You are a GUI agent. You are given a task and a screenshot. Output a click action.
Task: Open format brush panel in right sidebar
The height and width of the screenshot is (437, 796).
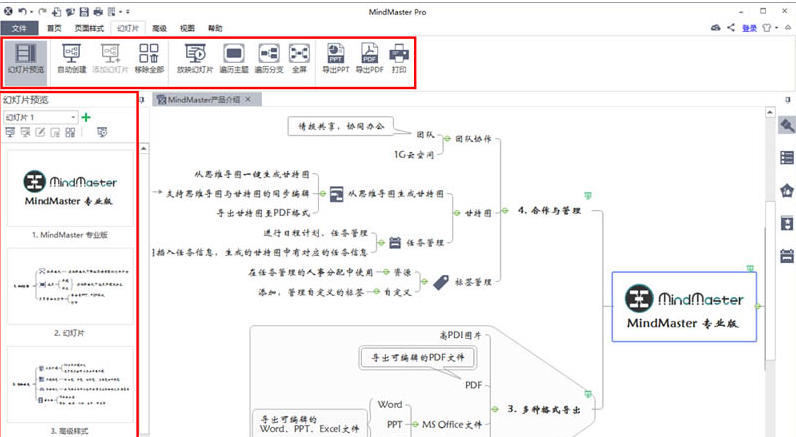pyautogui.click(x=787, y=125)
